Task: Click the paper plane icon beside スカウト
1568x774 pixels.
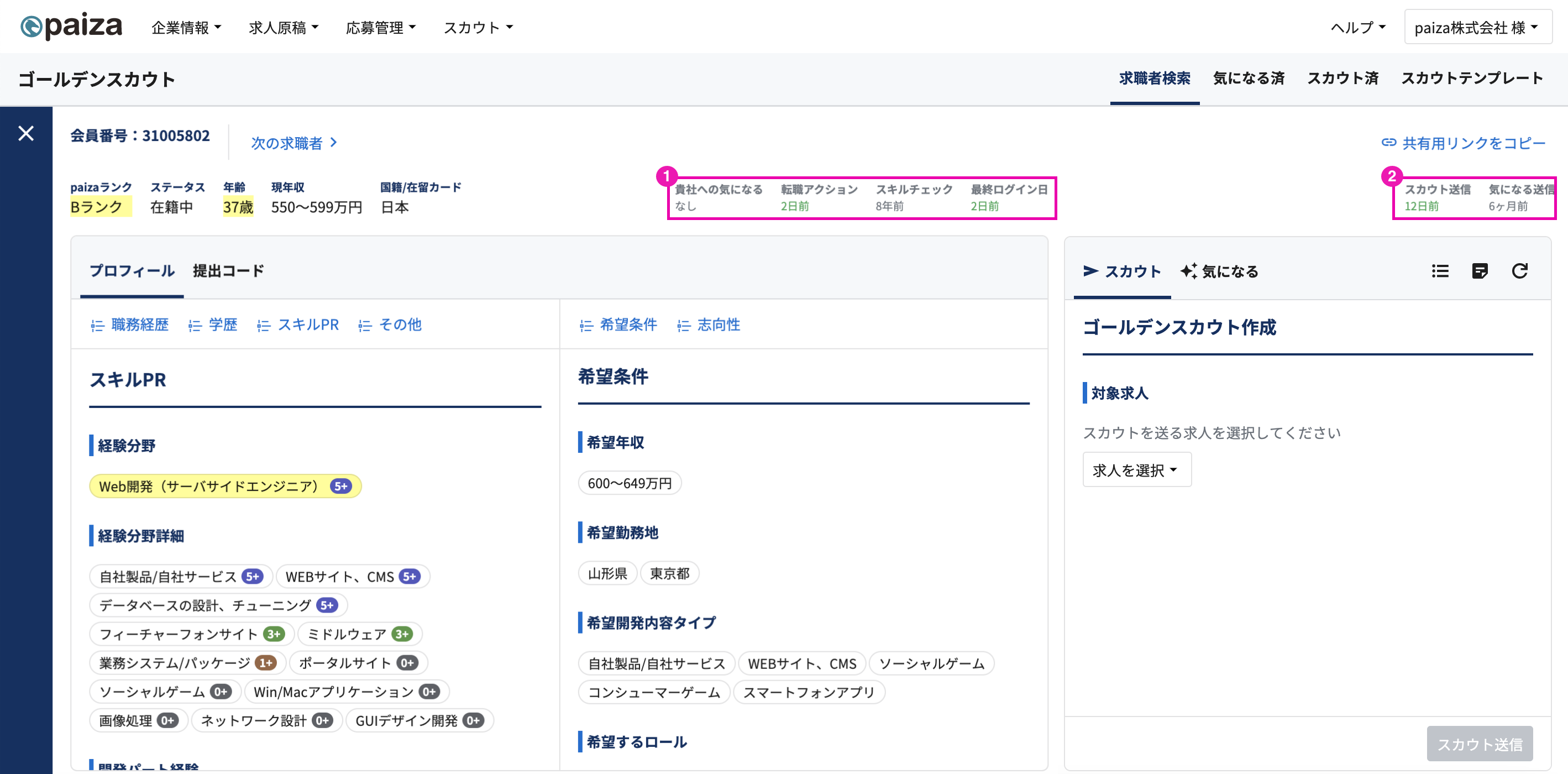Action: (x=1091, y=271)
